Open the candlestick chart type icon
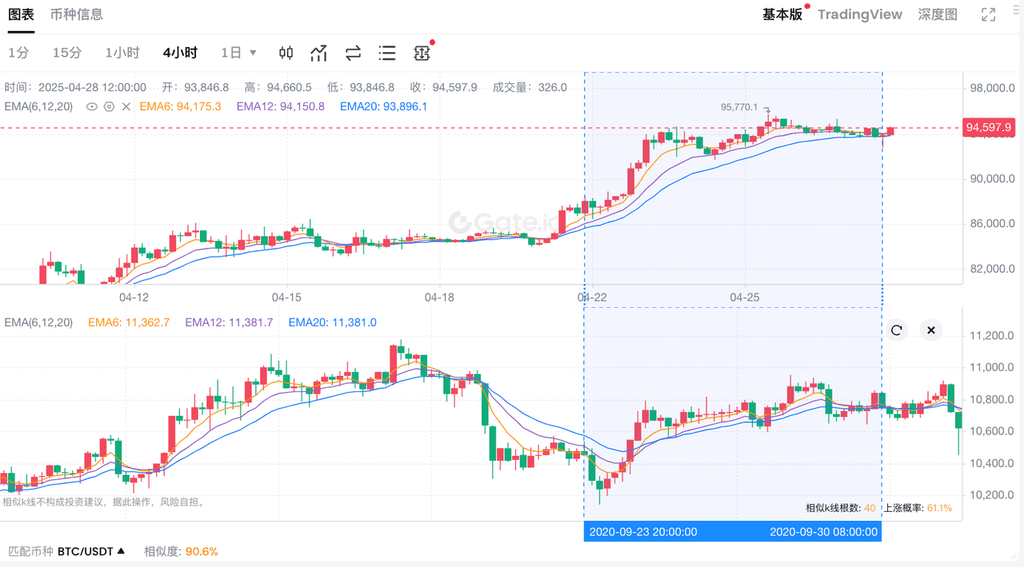The image size is (1024, 575). [287, 53]
